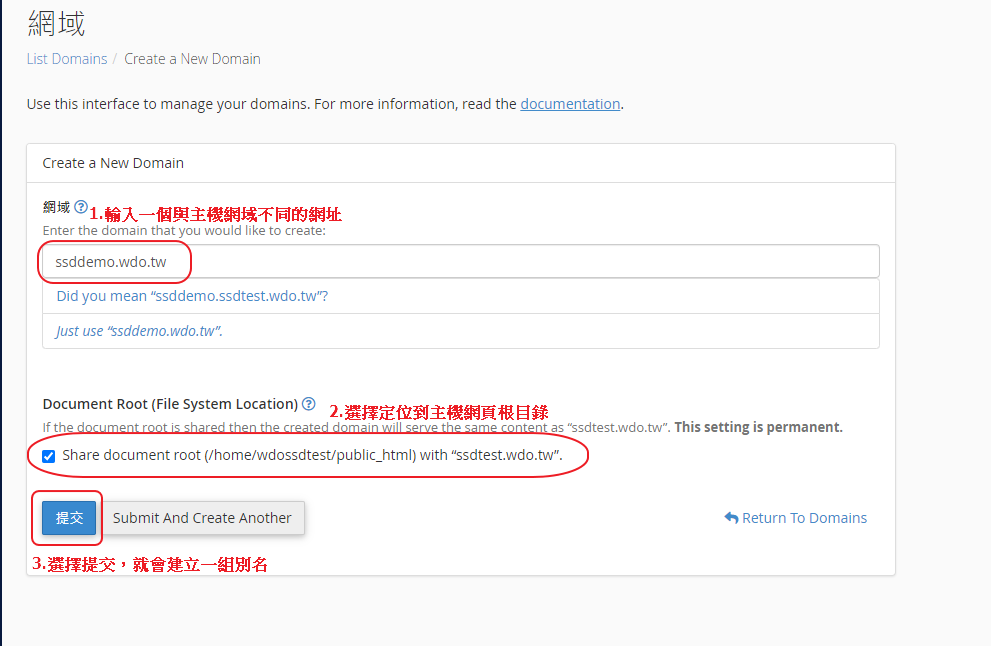The width and height of the screenshot is (991, 646).
Task: Open List Domains breadcrumb link
Action: pyautogui.click(x=67, y=59)
